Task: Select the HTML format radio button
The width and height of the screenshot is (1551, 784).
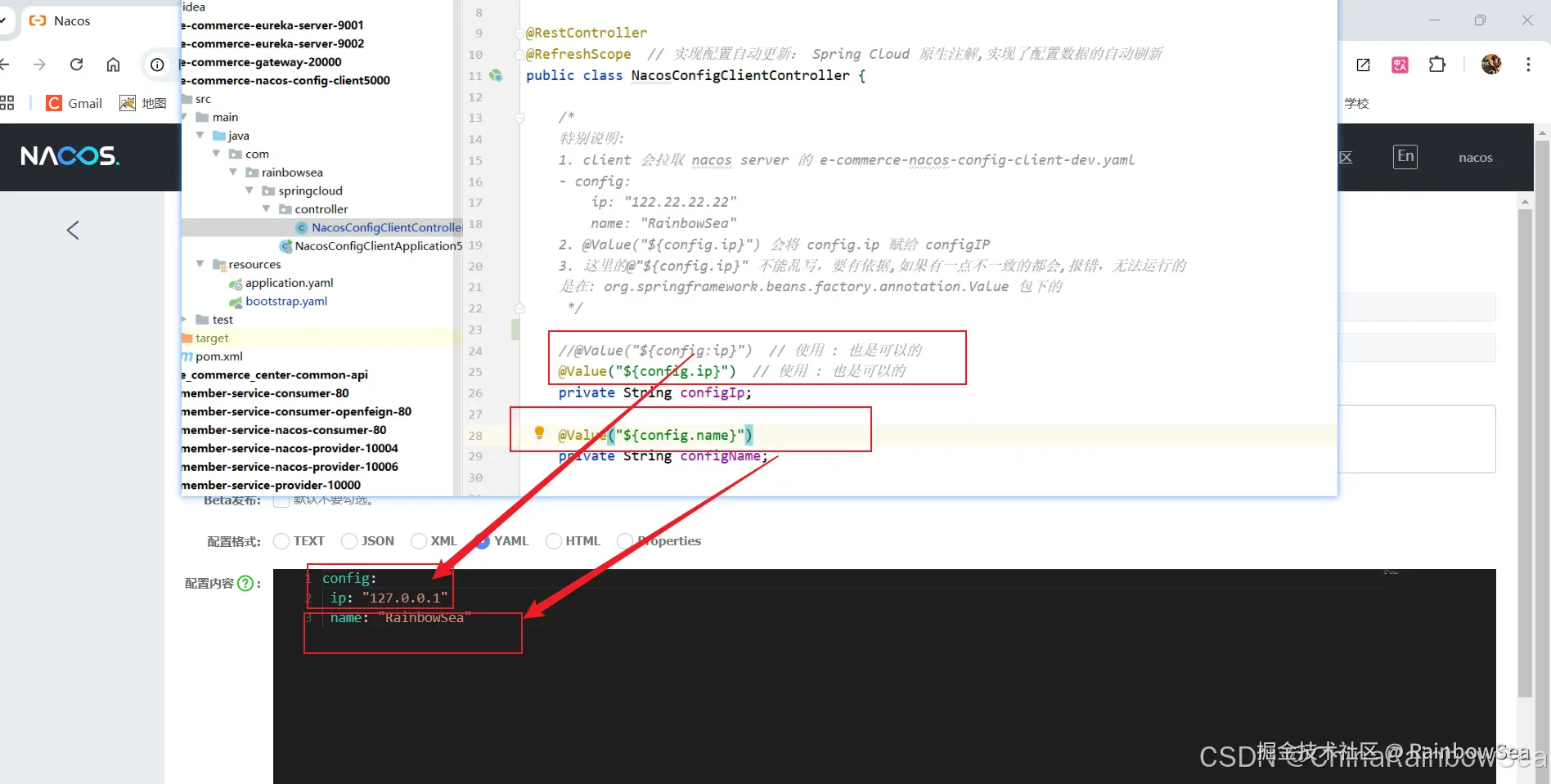Action: coord(554,541)
